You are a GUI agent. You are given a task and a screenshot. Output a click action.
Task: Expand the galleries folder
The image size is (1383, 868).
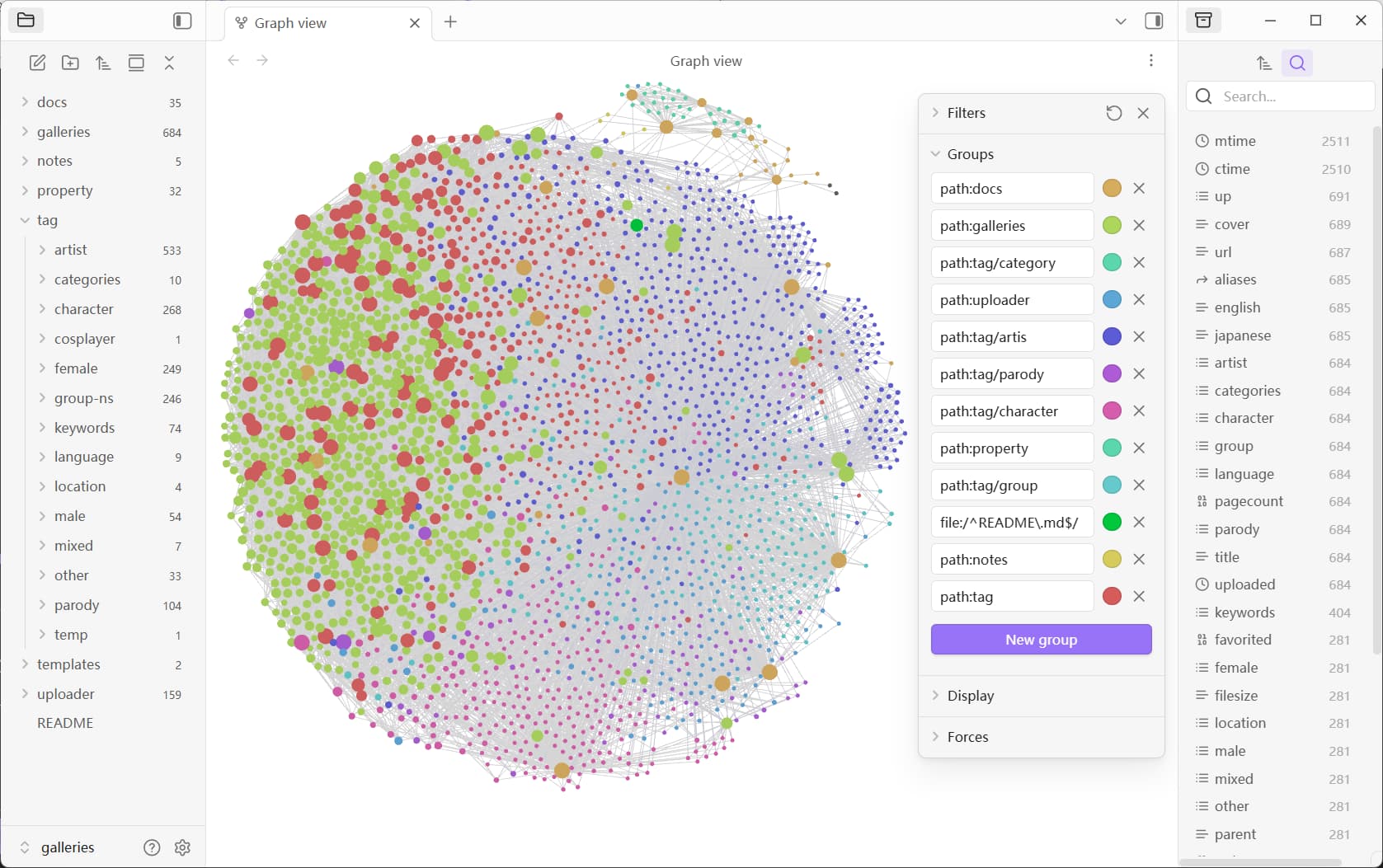(x=64, y=132)
